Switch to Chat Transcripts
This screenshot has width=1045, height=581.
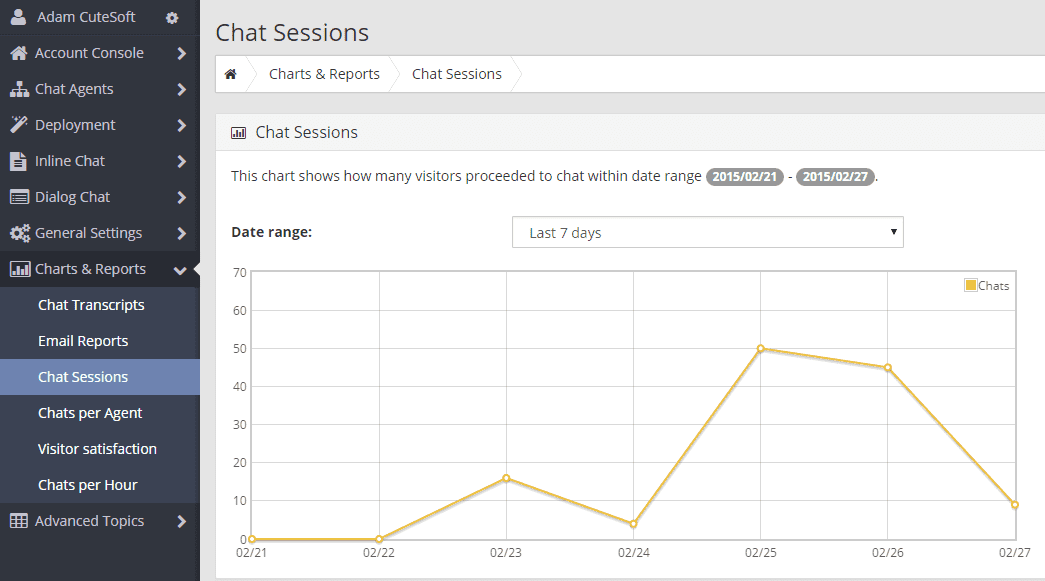click(x=90, y=304)
